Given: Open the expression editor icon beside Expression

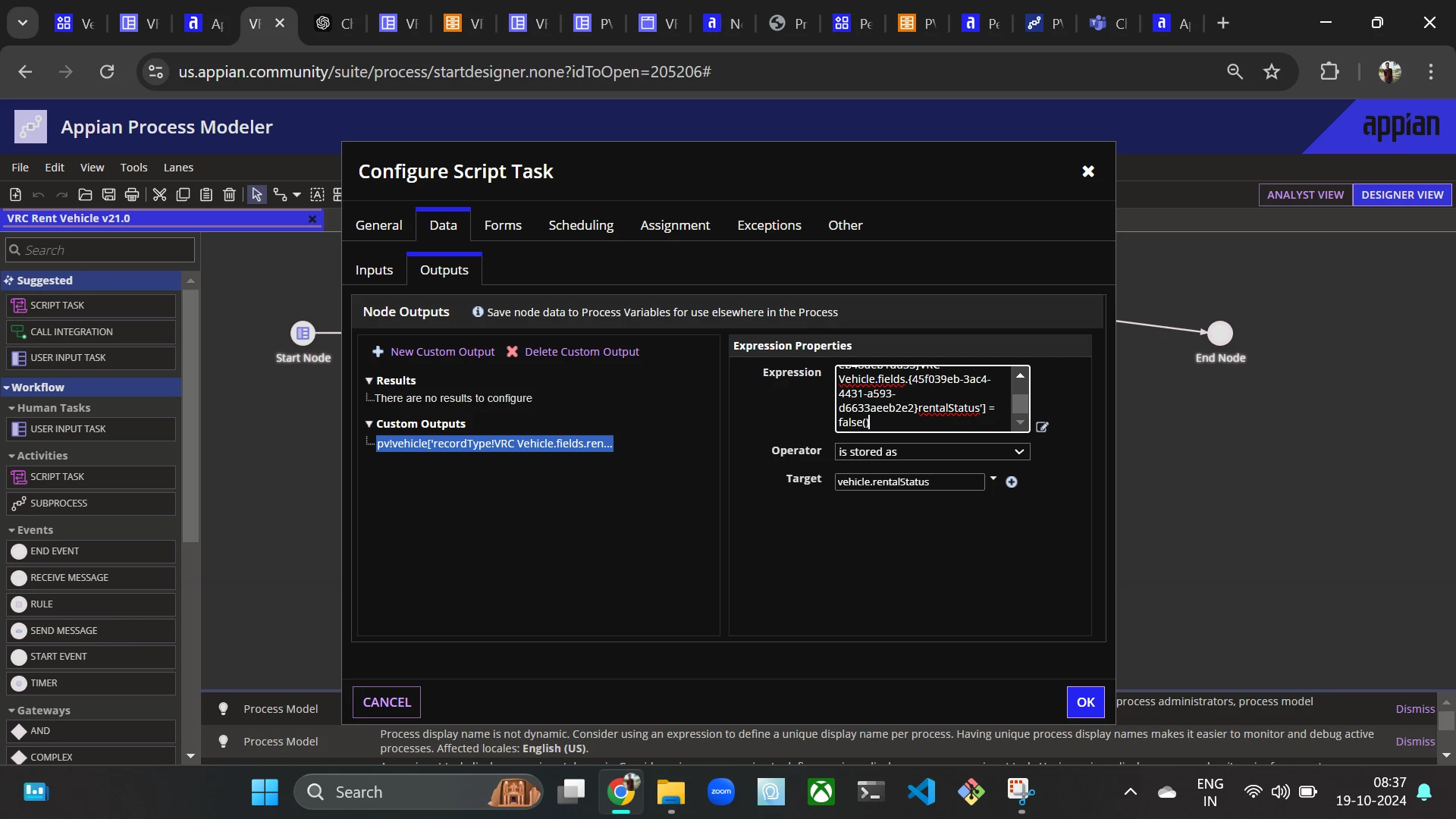Looking at the screenshot, I should pos(1043,427).
